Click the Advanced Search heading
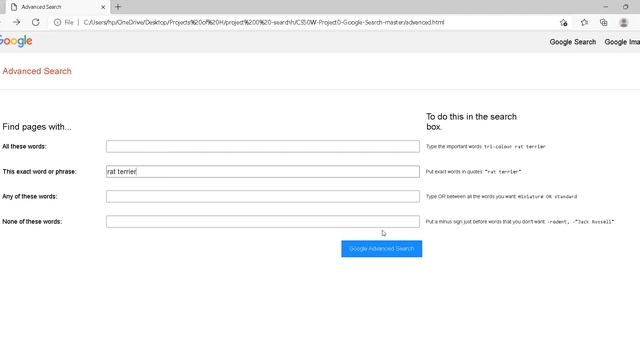Screen dimensions: 640x360 [37, 71]
